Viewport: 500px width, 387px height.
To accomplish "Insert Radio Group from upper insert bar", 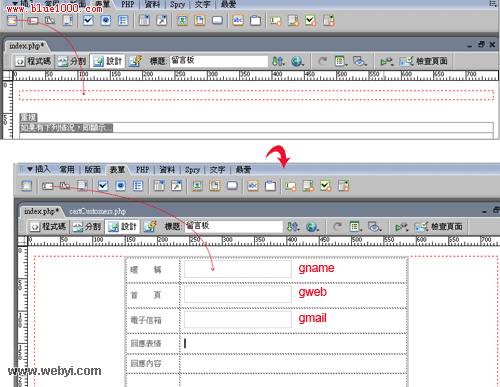I will tap(123, 21).
